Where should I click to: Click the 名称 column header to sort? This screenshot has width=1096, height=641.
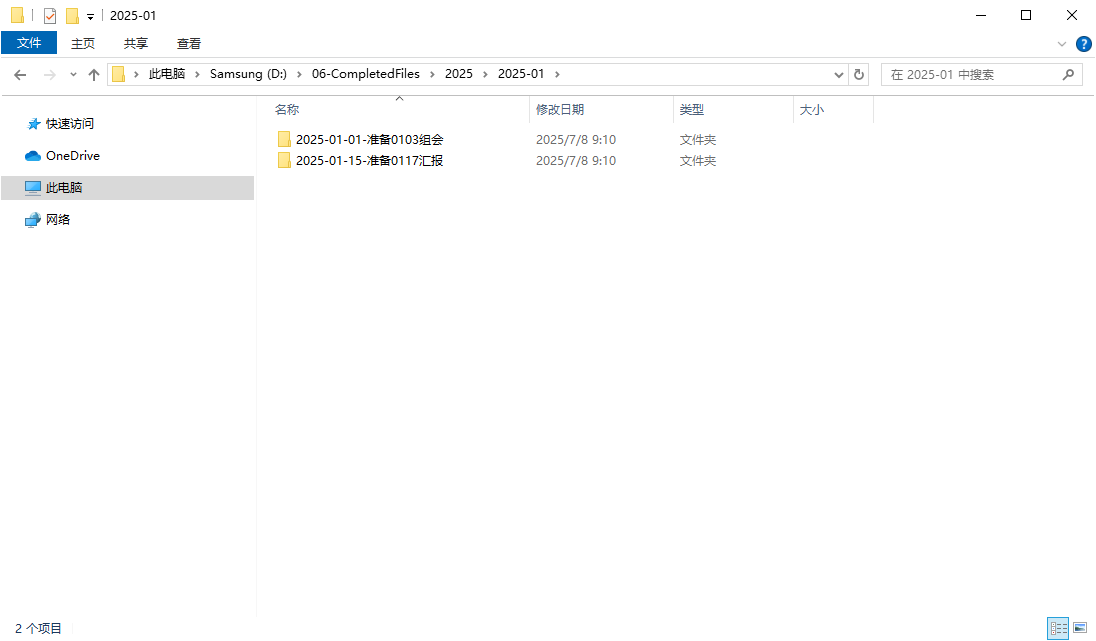pyautogui.click(x=287, y=109)
